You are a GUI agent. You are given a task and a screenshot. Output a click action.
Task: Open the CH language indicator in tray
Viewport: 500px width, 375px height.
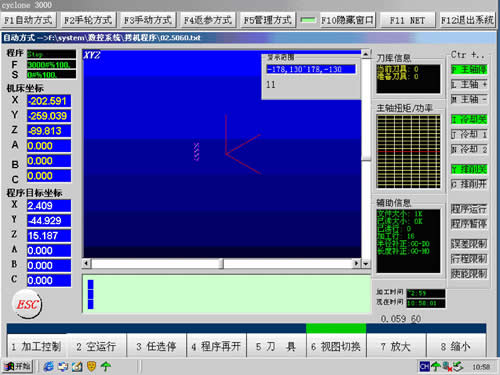(424, 367)
